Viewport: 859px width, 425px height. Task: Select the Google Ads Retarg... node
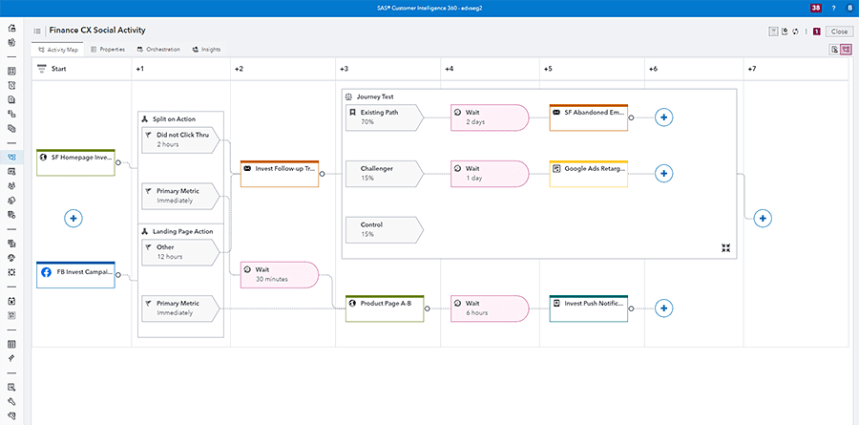589,174
